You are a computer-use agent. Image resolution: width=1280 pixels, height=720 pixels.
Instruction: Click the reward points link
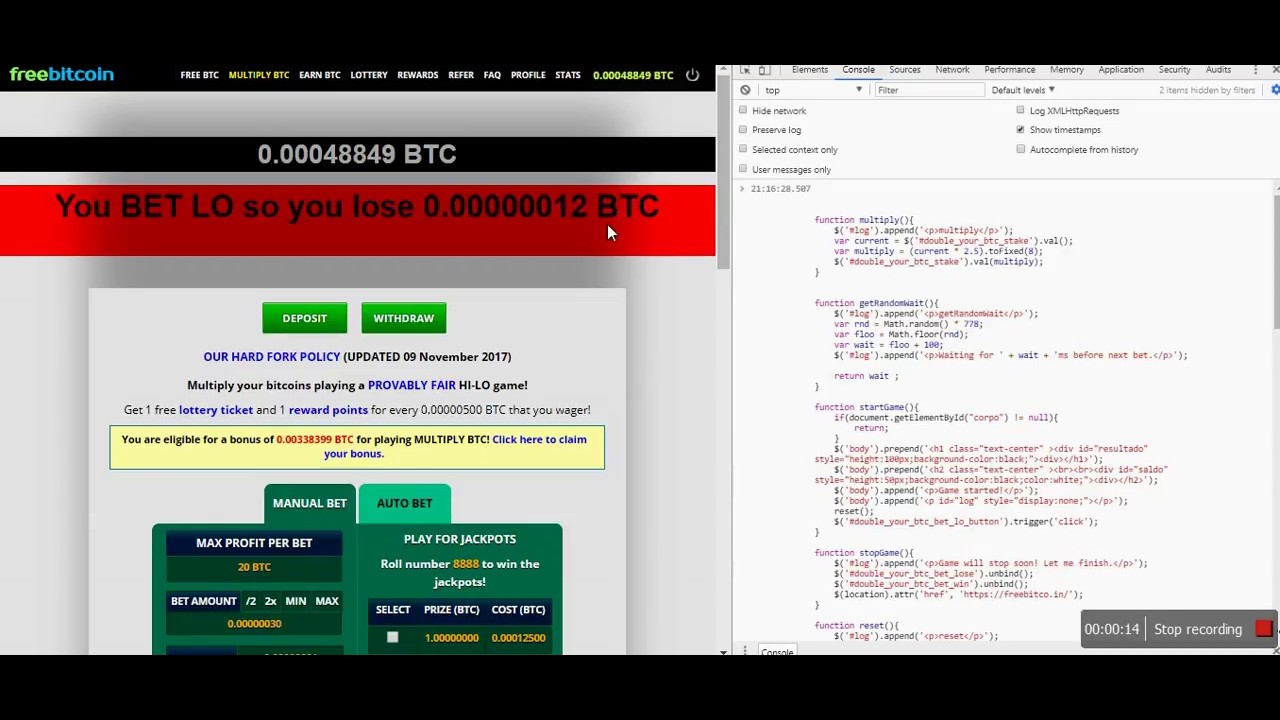tap(328, 410)
